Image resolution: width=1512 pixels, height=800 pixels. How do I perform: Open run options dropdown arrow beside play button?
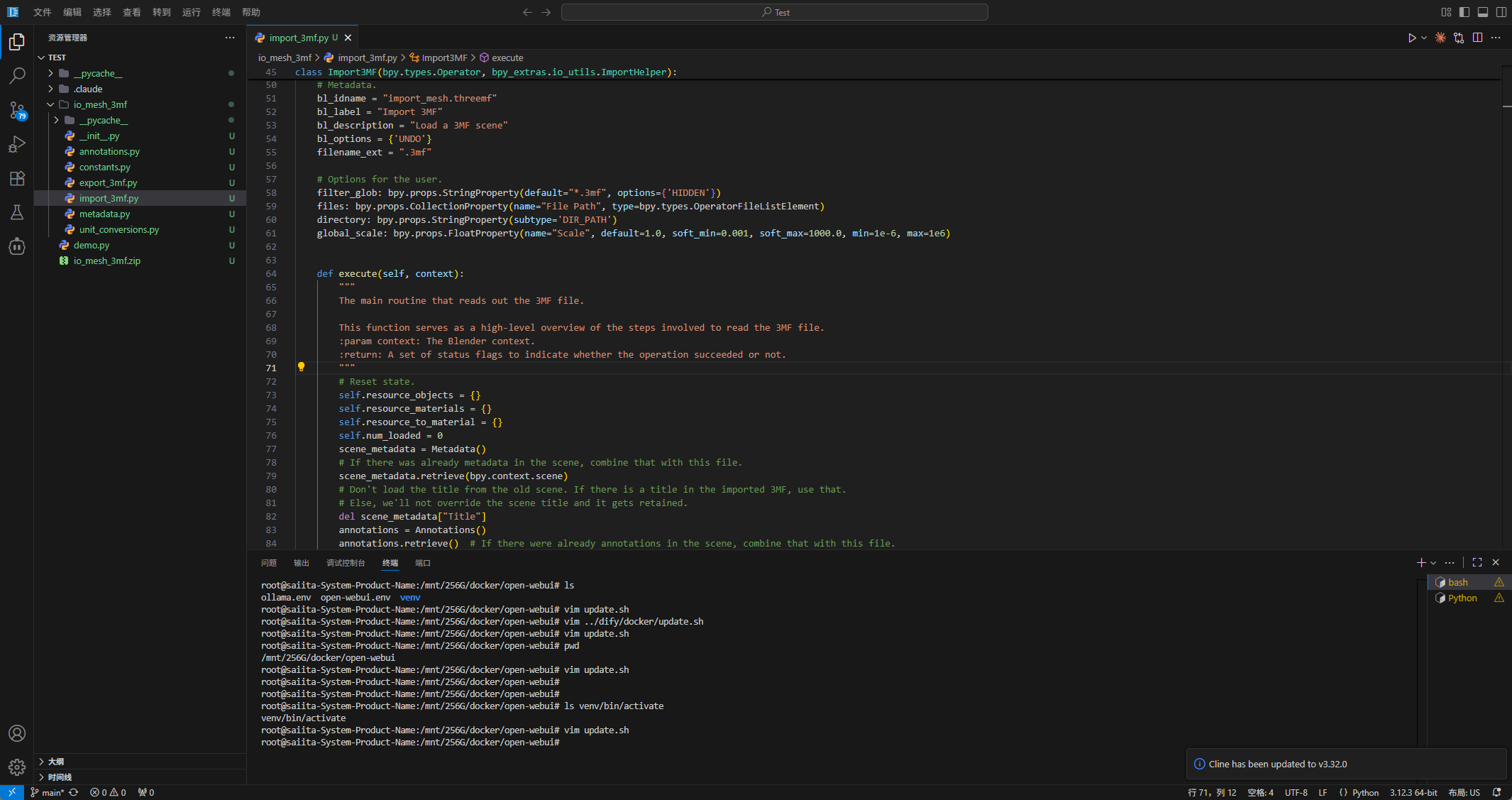[x=1424, y=38]
